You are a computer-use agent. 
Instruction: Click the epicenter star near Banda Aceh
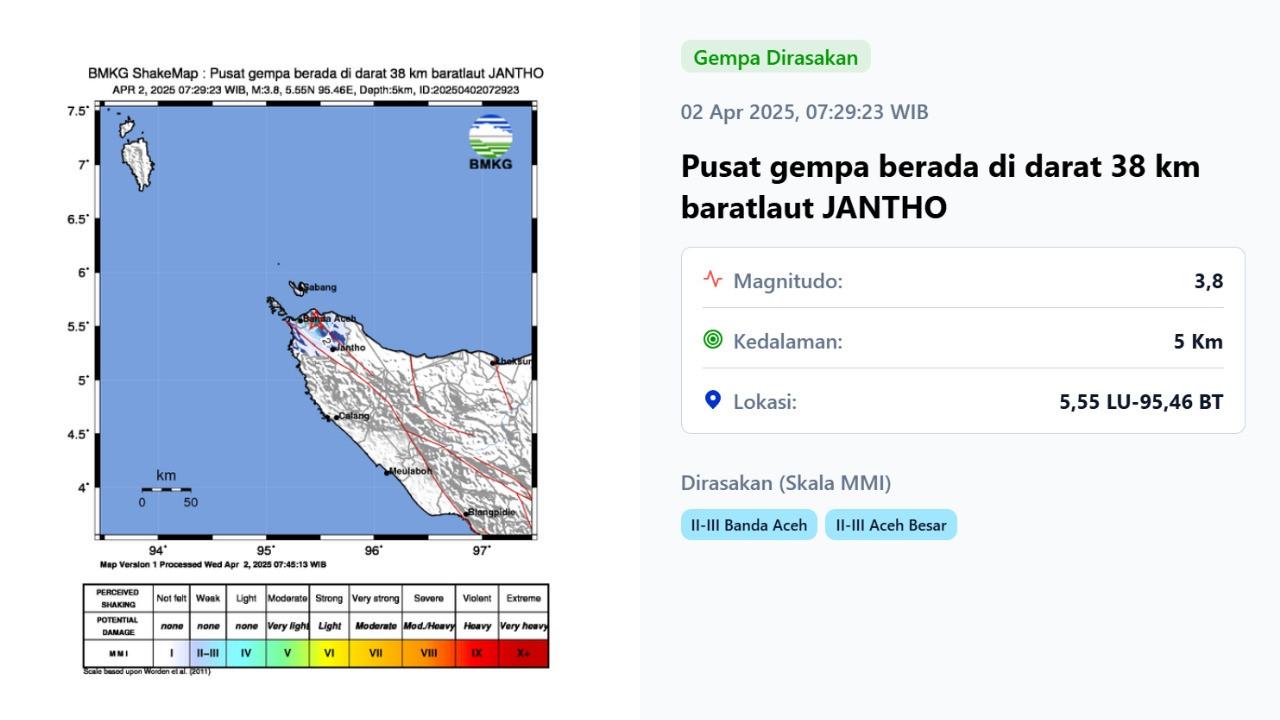pos(315,320)
